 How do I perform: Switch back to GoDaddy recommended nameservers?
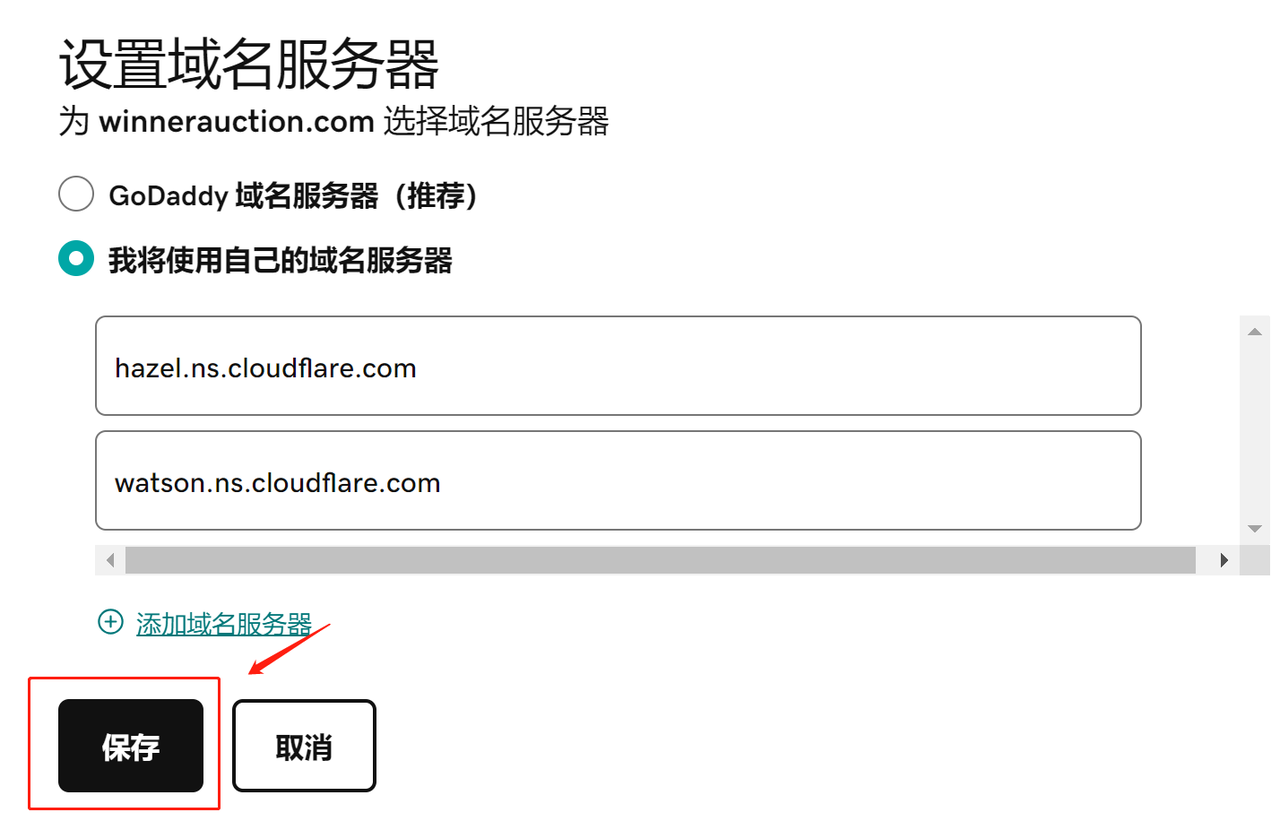pos(75,193)
